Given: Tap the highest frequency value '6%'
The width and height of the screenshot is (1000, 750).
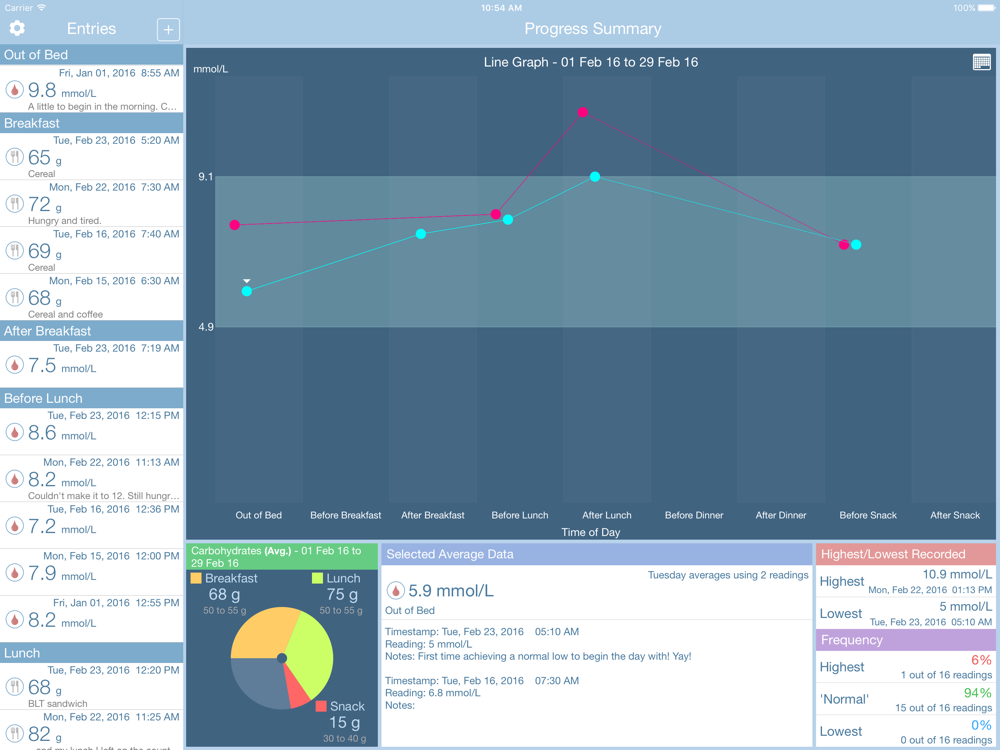Looking at the screenshot, I should click(982, 661).
